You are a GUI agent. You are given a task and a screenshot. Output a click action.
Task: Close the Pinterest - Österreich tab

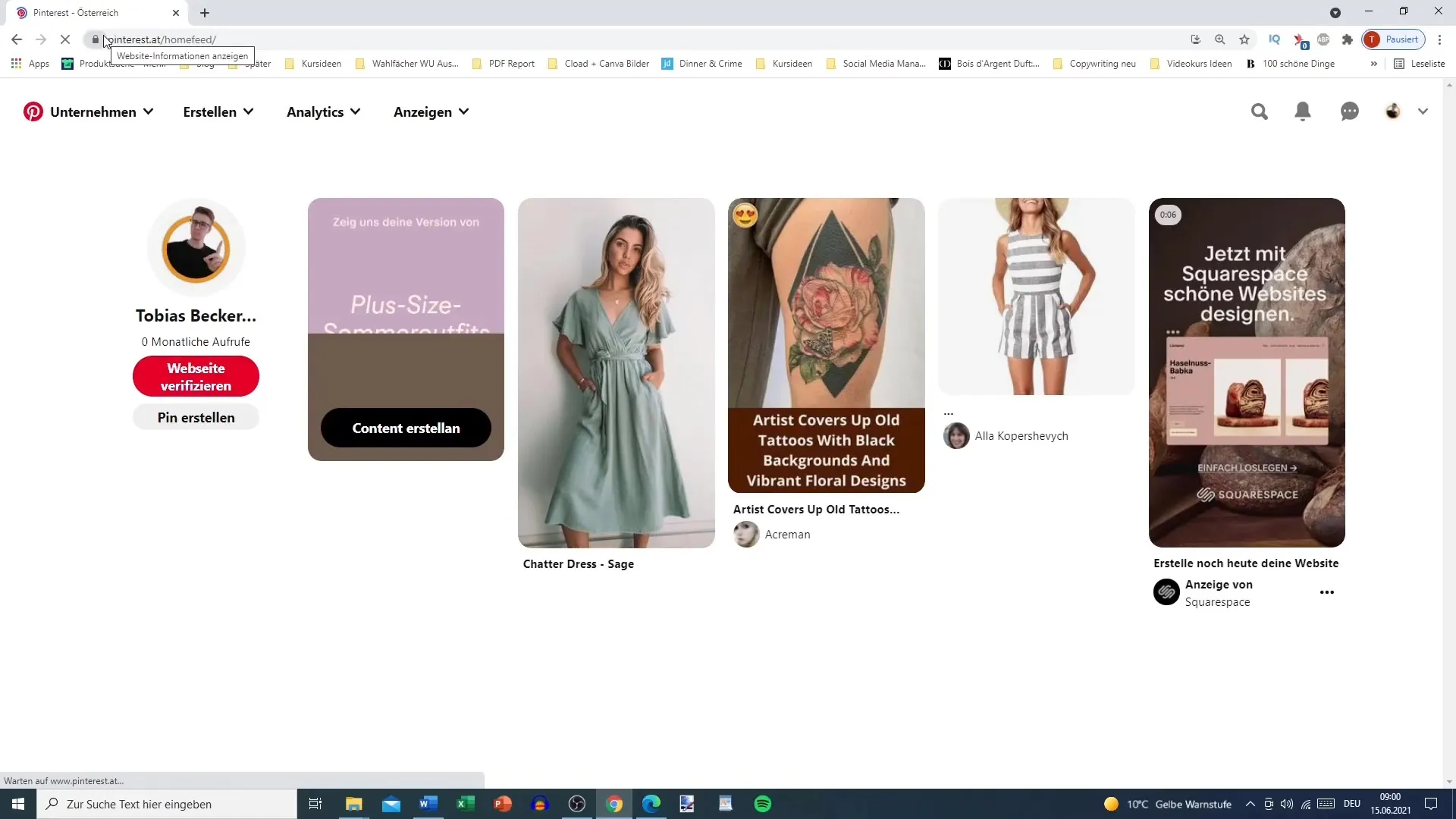(176, 13)
